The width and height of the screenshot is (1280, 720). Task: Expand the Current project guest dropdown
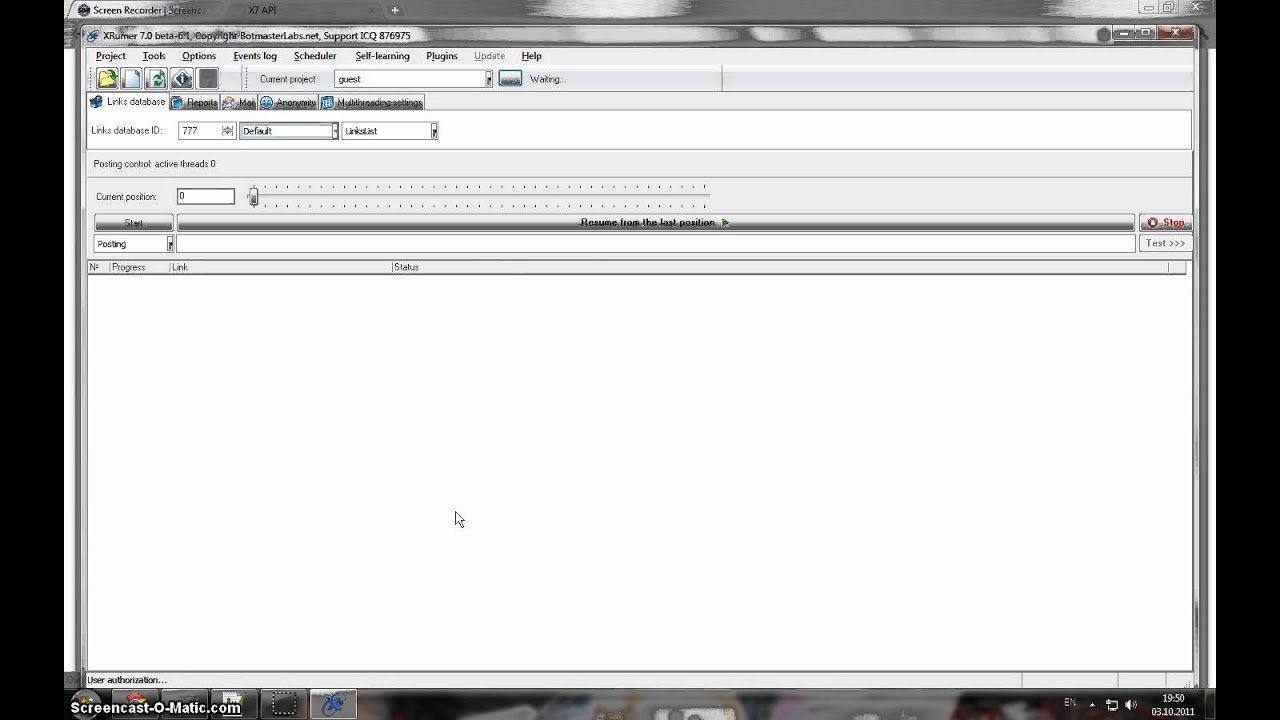pyautogui.click(x=489, y=79)
